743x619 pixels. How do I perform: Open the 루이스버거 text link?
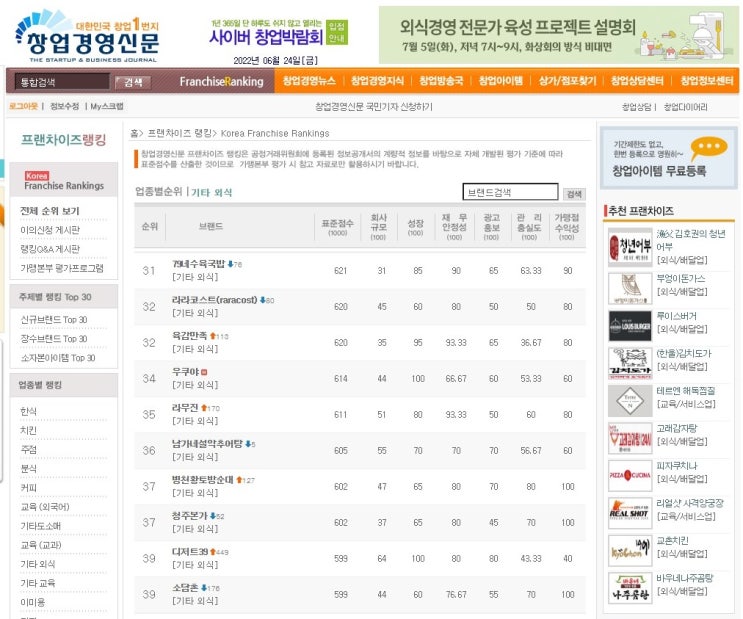676,316
